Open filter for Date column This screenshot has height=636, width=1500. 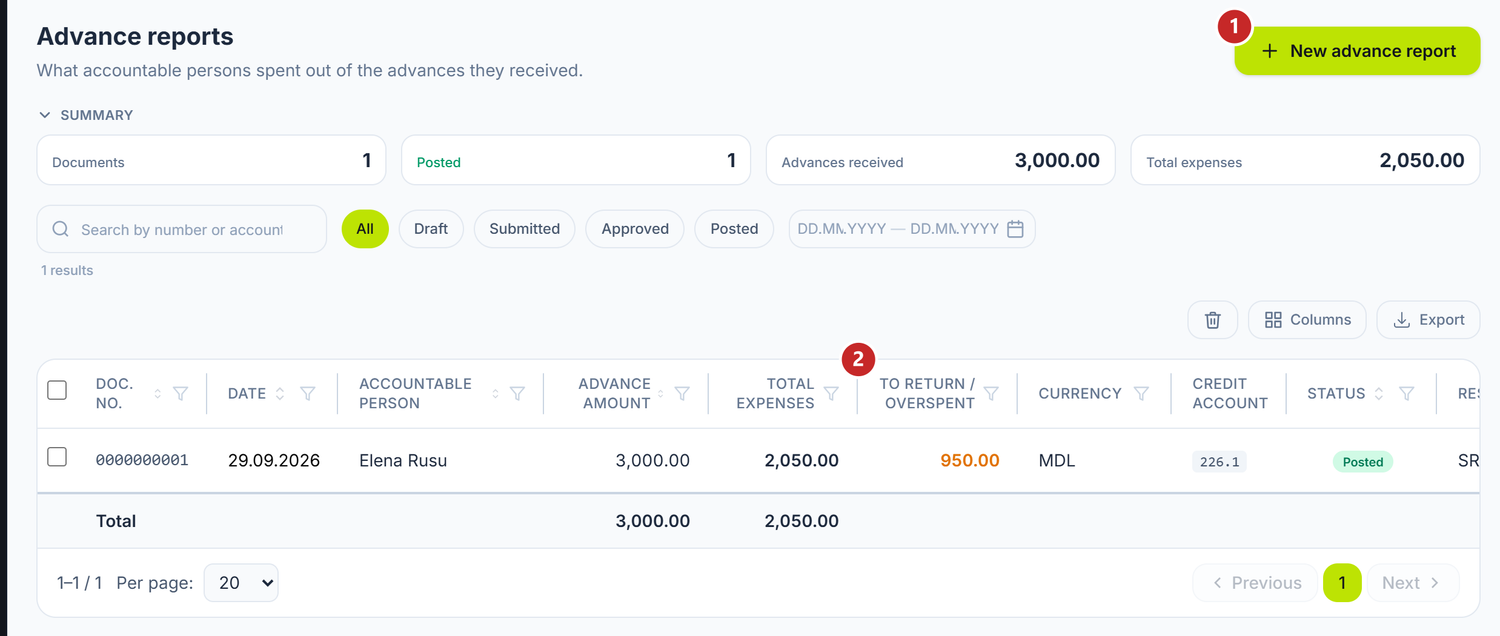click(308, 394)
